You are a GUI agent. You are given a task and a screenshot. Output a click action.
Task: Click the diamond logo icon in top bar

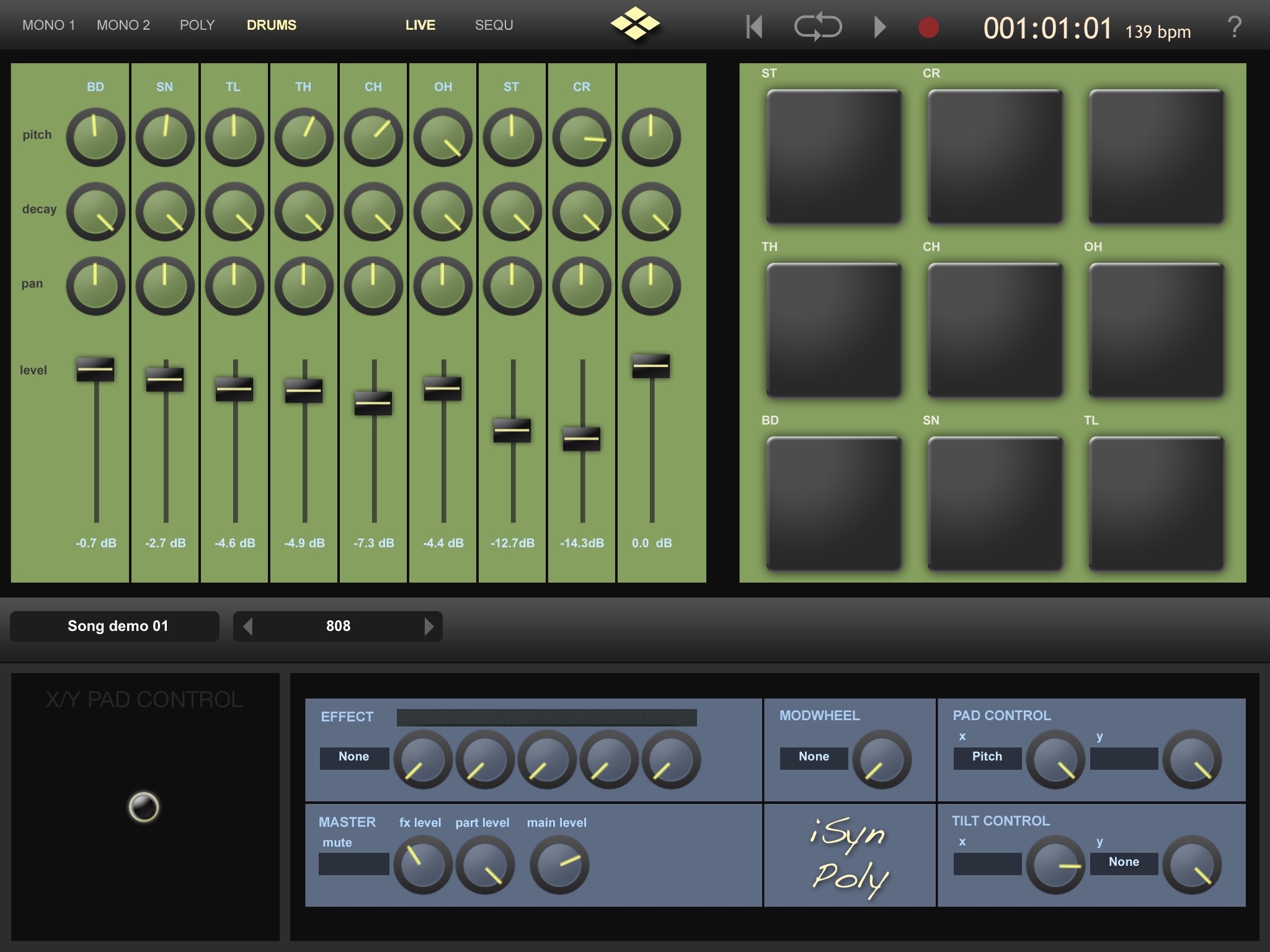(x=635, y=24)
